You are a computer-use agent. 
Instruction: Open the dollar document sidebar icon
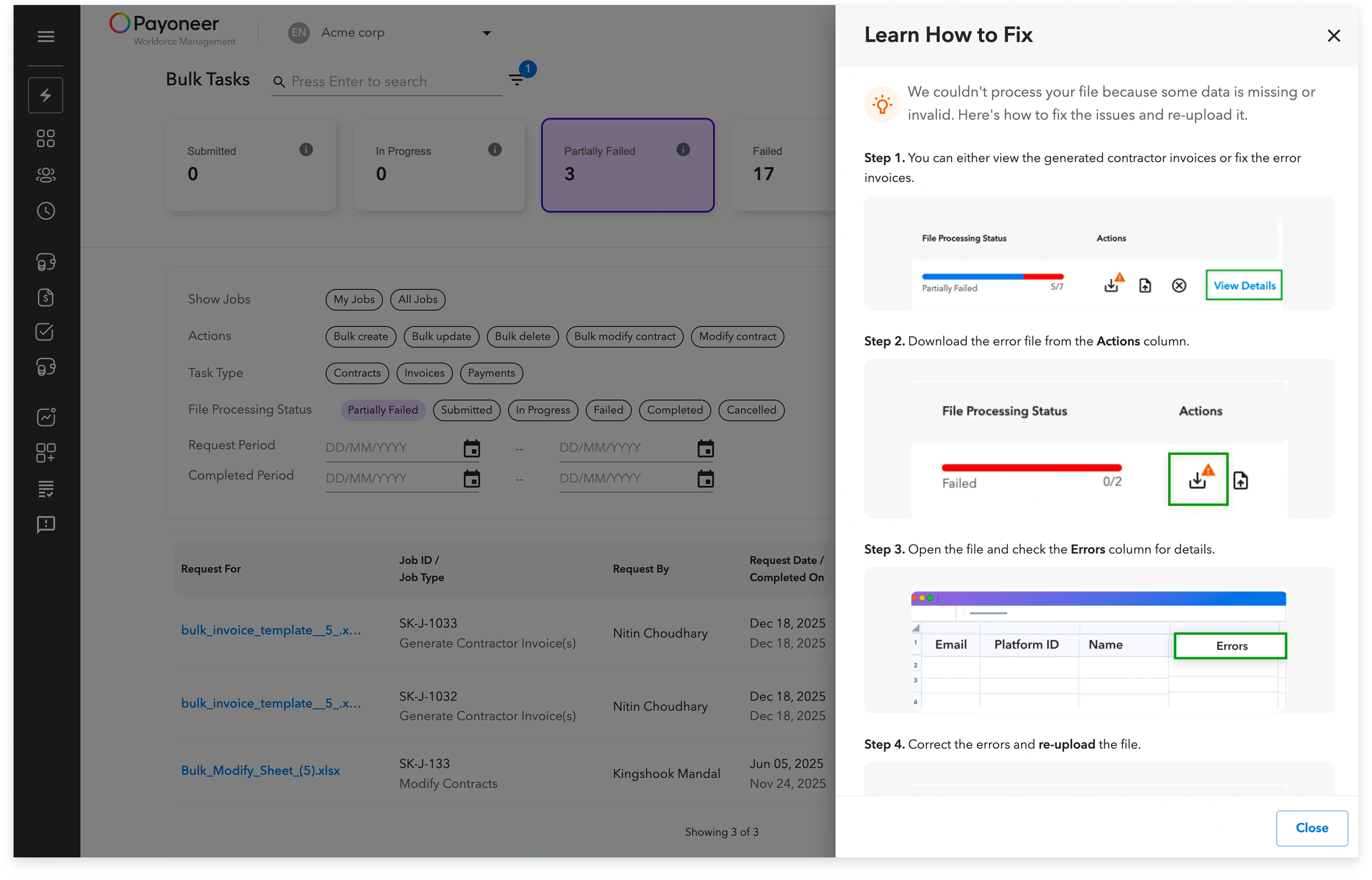(x=46, y=298)
